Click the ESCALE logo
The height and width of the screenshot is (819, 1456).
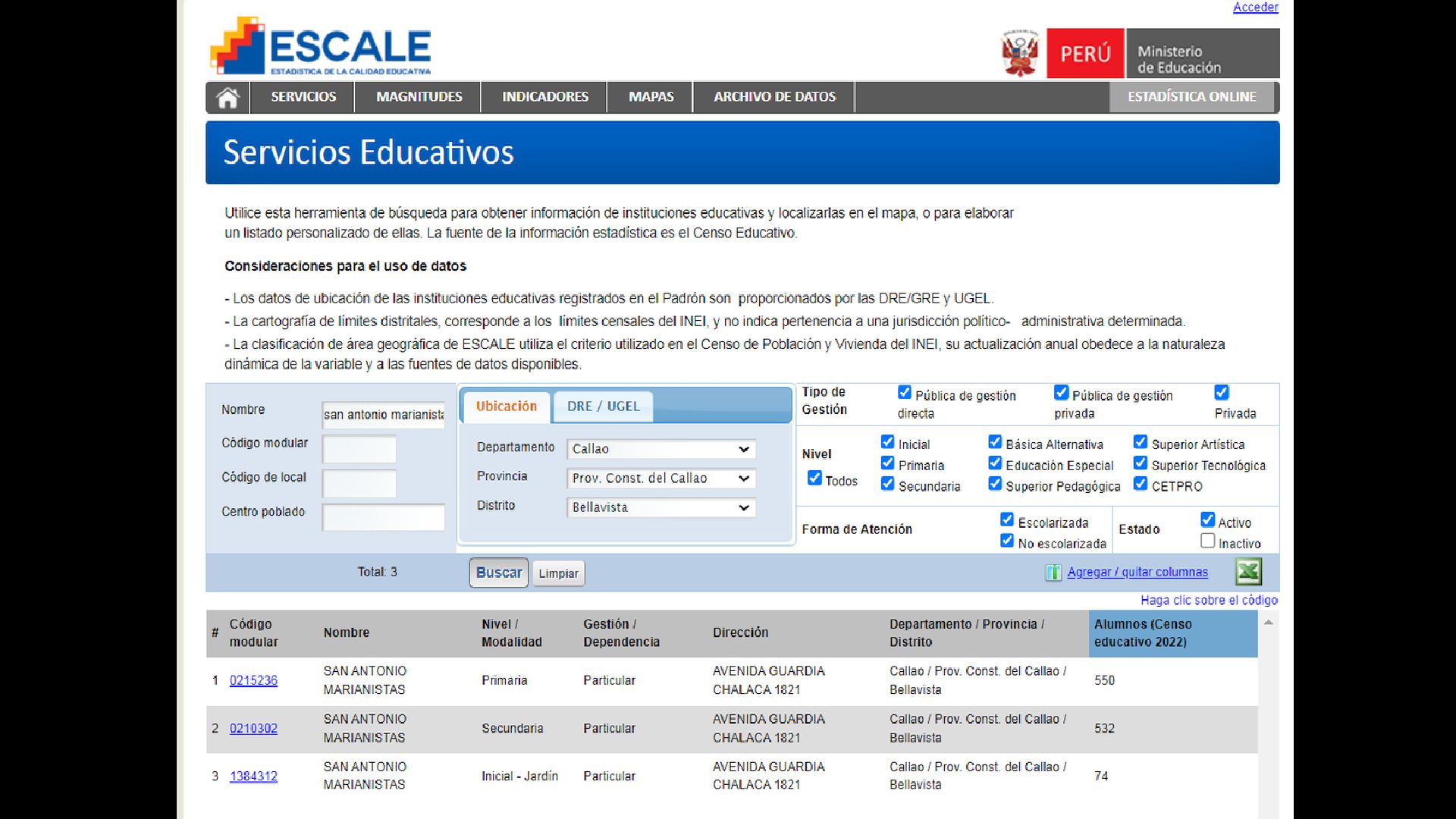[x=321, y=46]
